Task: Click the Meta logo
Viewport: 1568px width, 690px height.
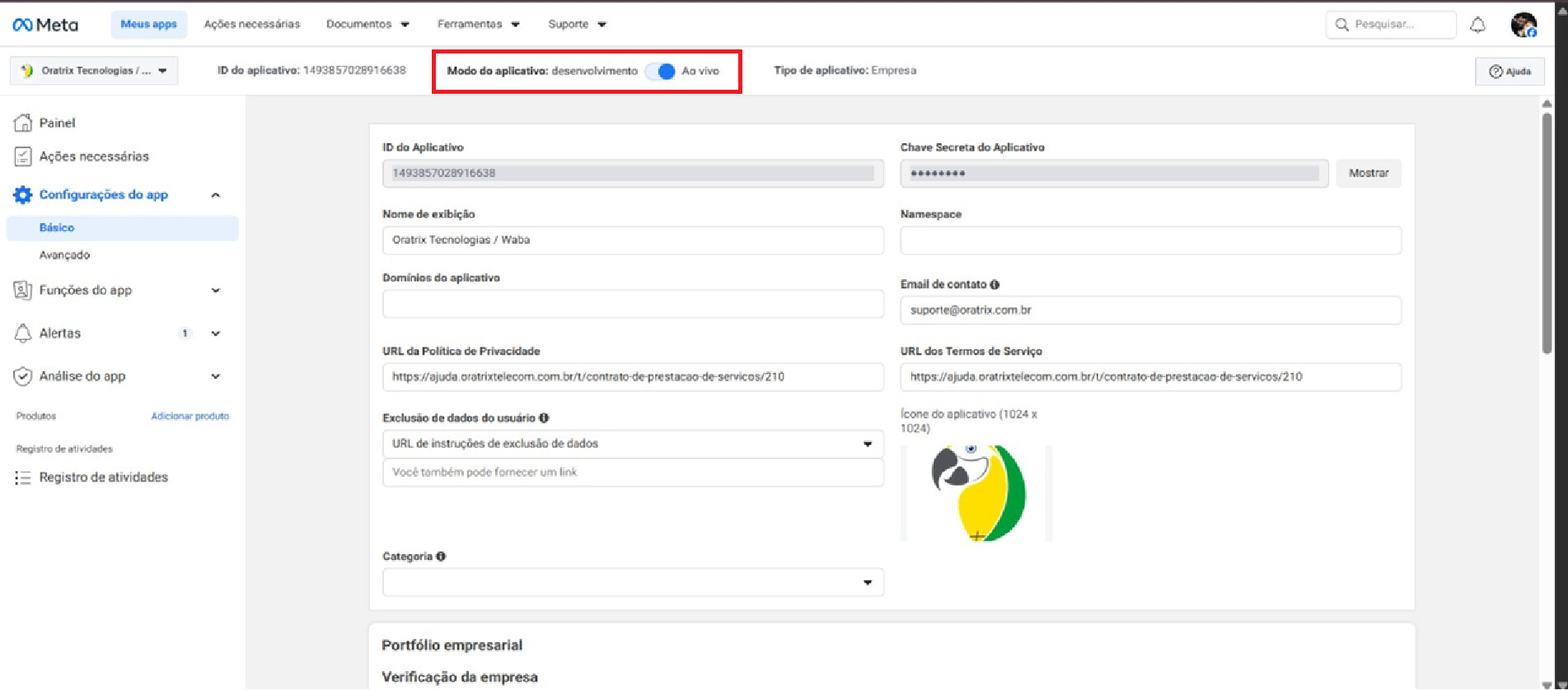Action: tap(45, 25)
